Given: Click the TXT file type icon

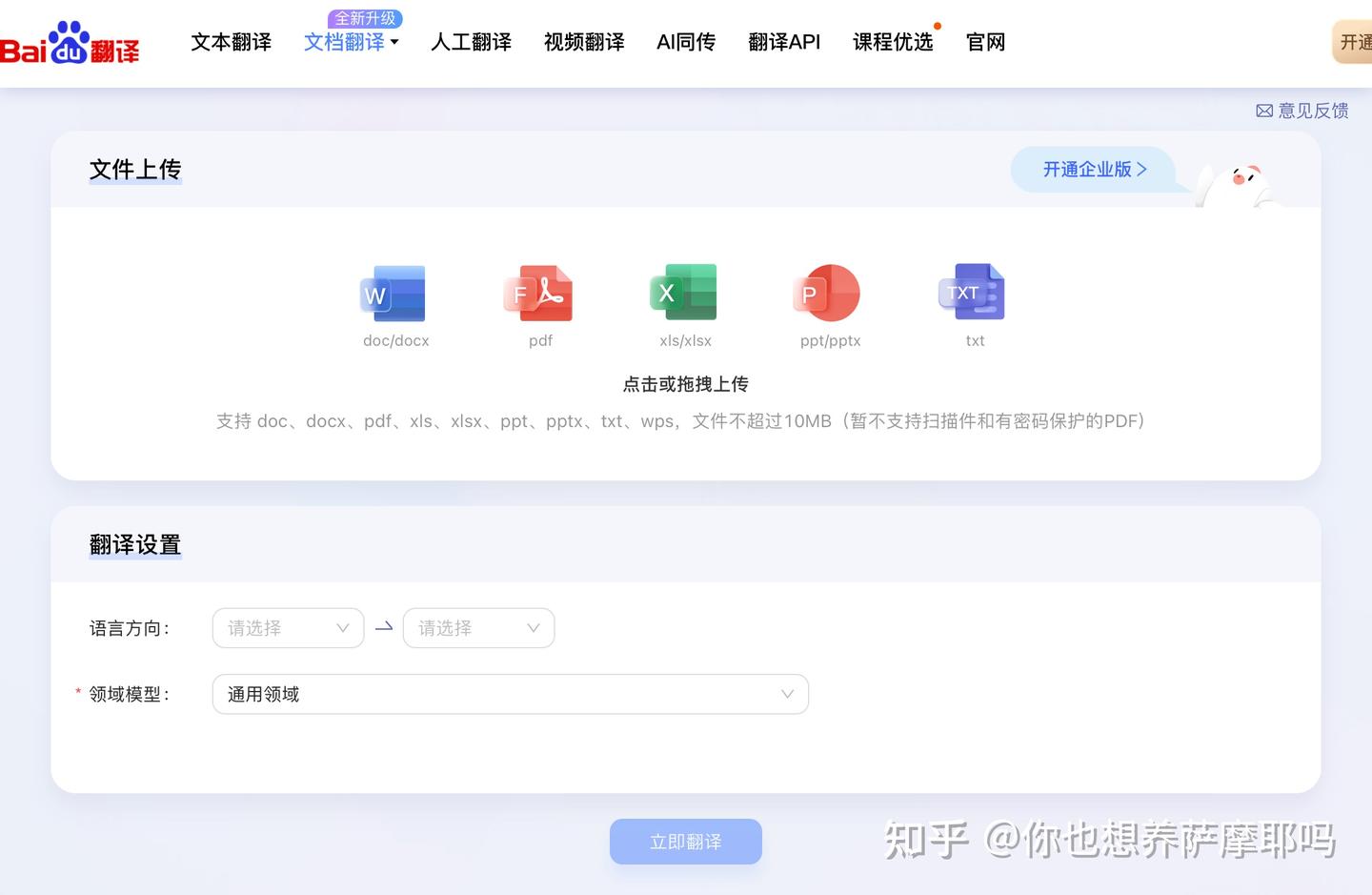Looking at the screenshot, I should pos(974,294).
